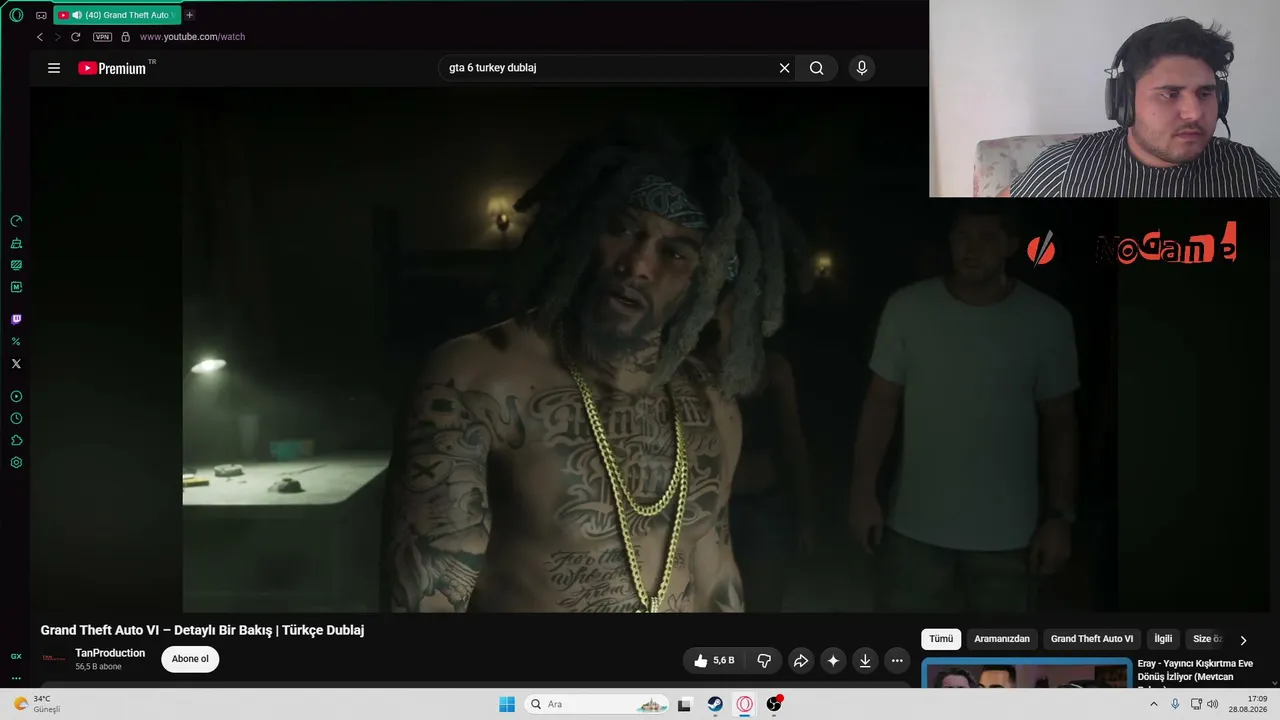Open the Player sidebar icon
This screenshot has height=720, width=1280.
coord(16,397)
